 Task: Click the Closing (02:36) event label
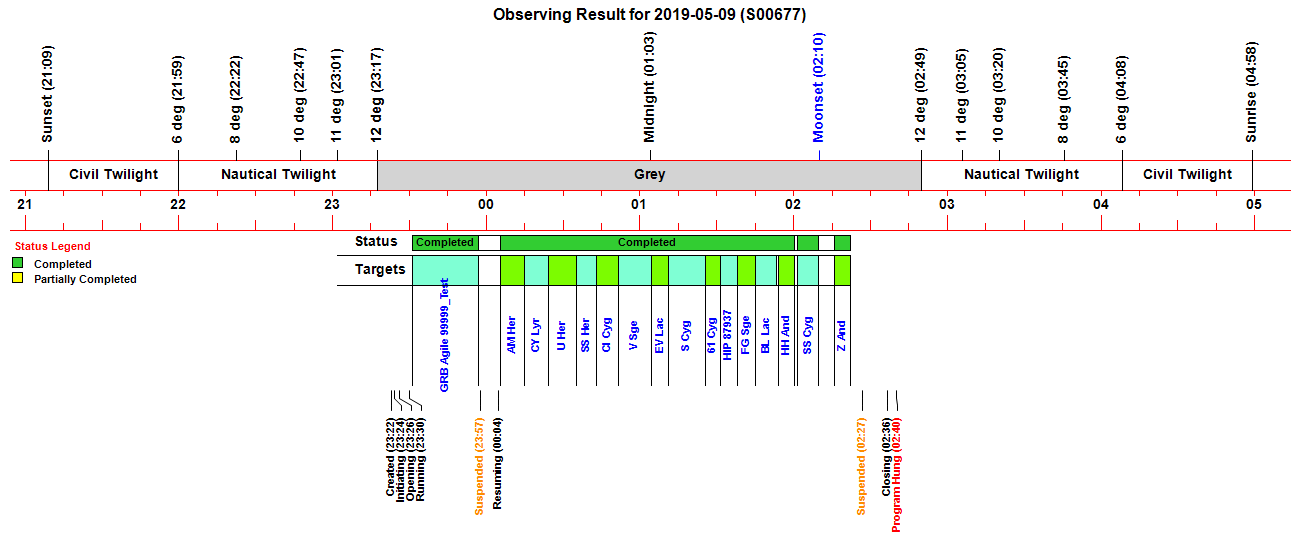pos(886,458)
